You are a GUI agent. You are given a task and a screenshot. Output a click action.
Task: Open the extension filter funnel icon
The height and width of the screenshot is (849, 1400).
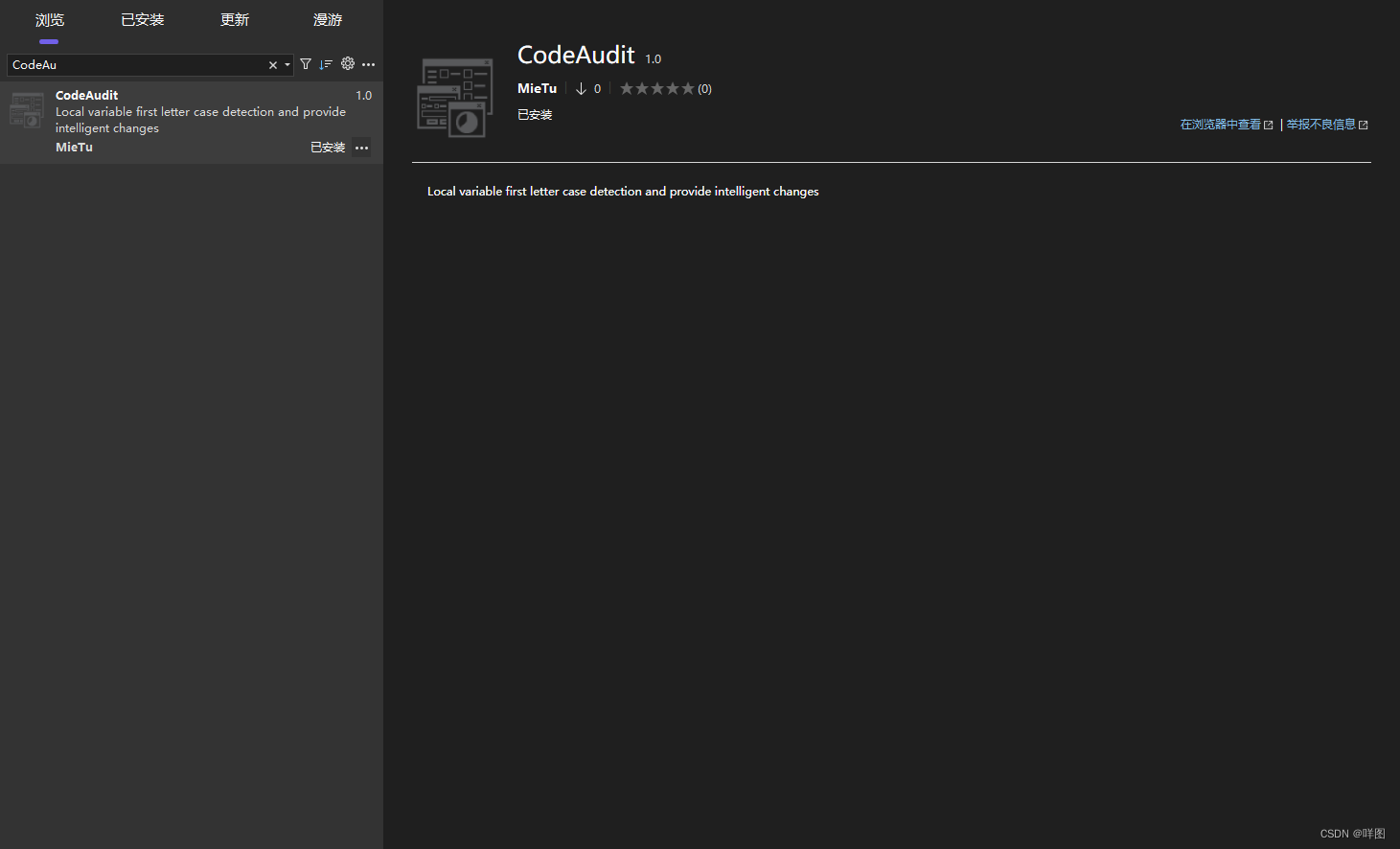coord(306,64)
